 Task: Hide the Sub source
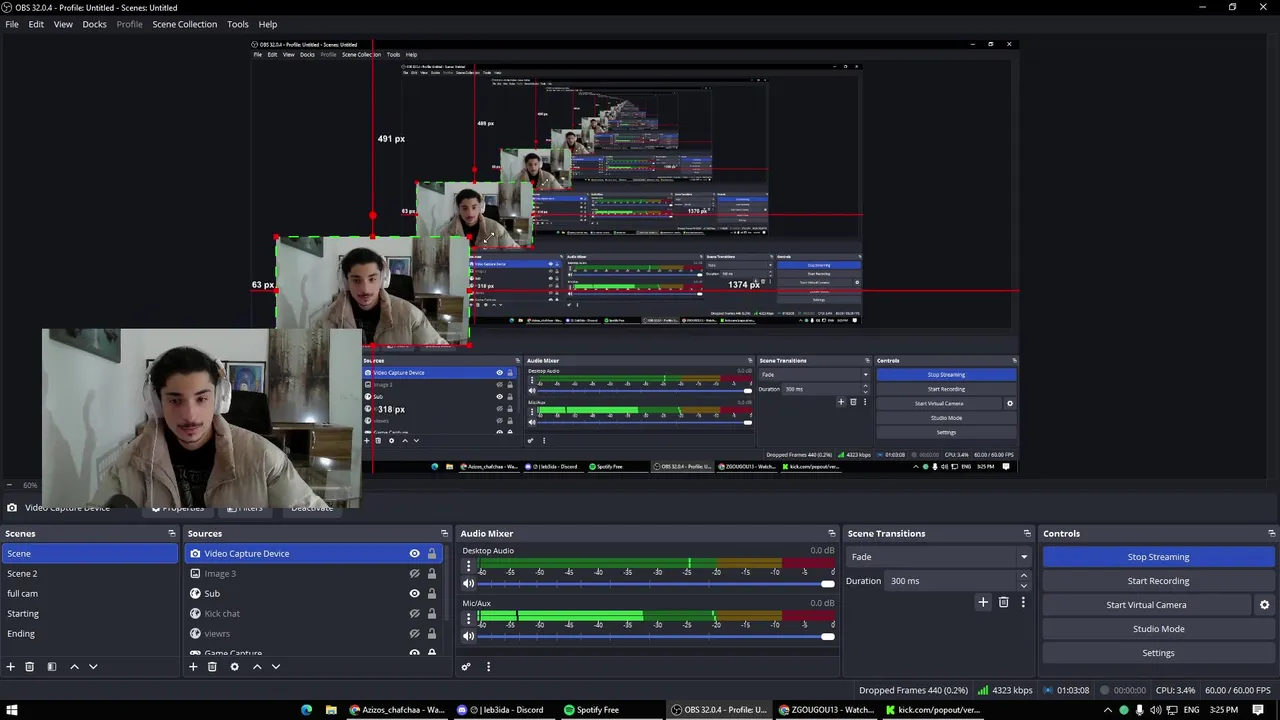[x=414, y=594]
